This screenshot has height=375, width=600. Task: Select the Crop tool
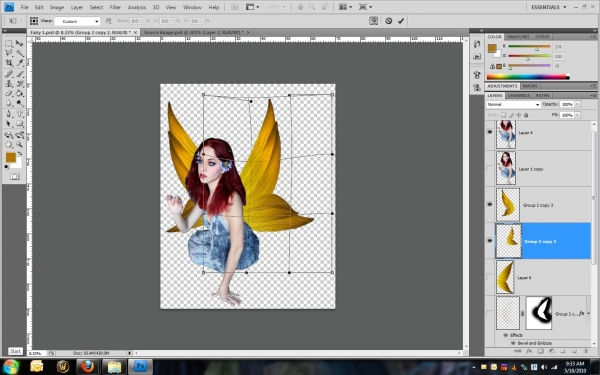[x=9, y=63]
